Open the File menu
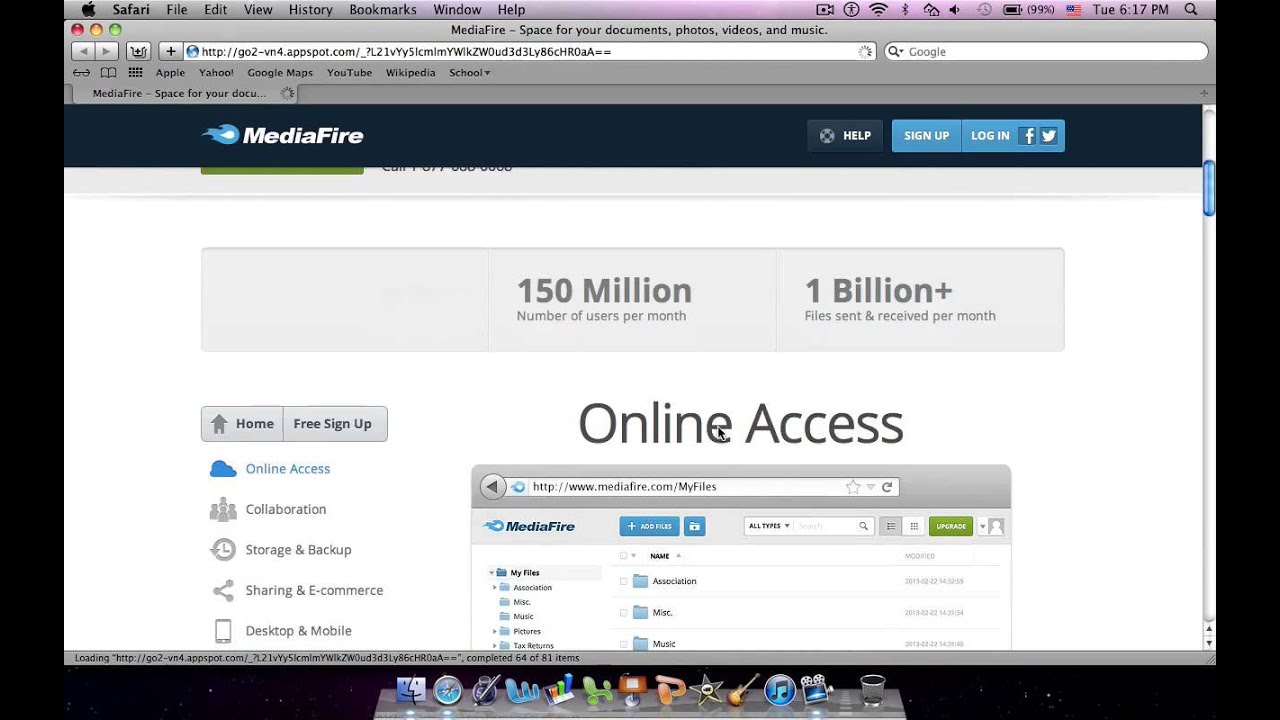 click(x=177, y=9)
